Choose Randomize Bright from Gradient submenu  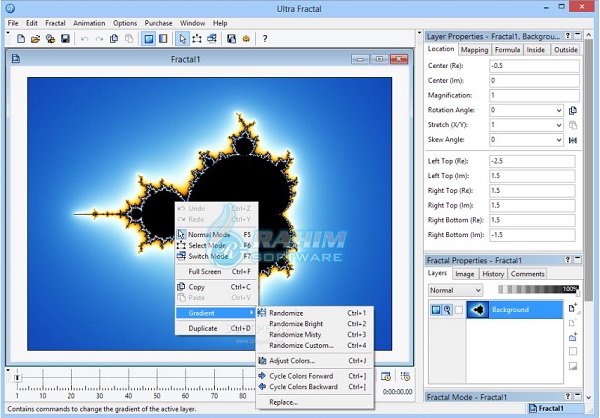tap(296, 324)
